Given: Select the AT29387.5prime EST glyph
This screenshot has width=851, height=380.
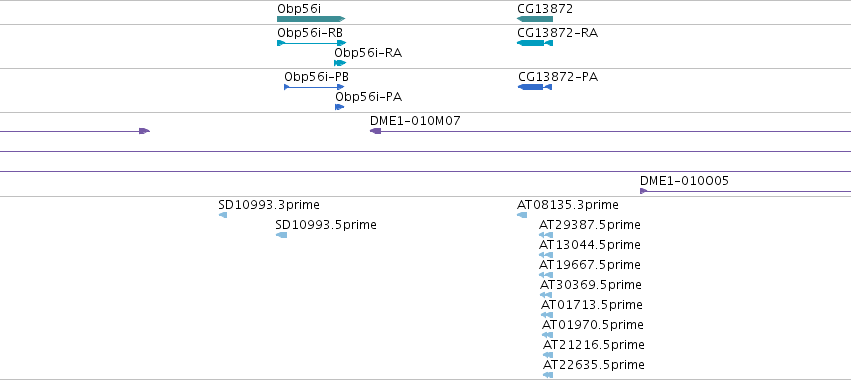Looking at the screenshot, I should pyautogui.click(x=546, y=235).
